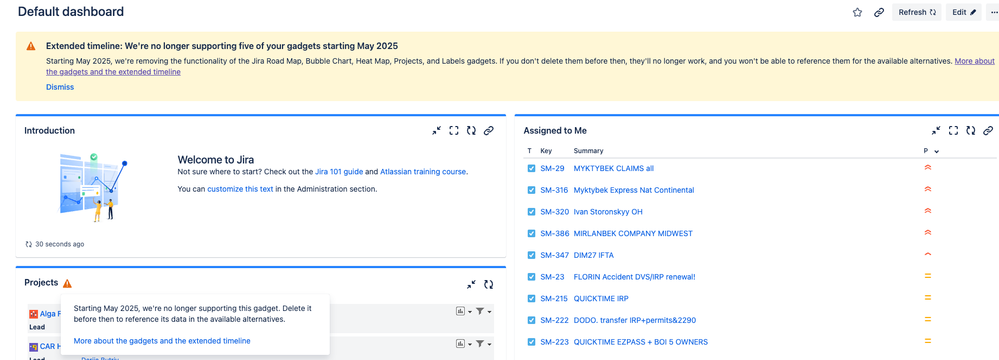
Task: Click the issue type icon for SM-316
Action: tap(531, 190)
